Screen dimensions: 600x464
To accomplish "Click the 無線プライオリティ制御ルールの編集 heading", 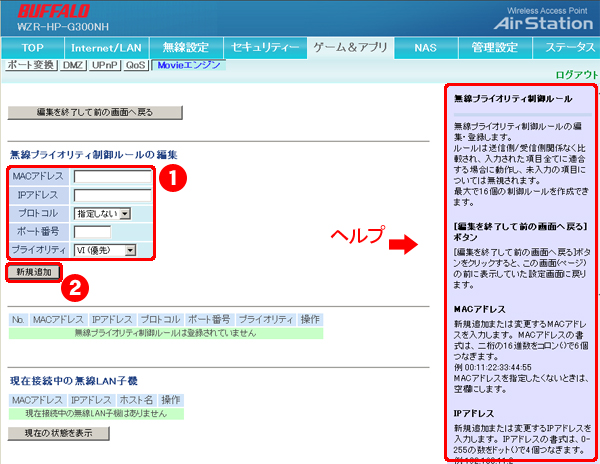I will 93,155.
